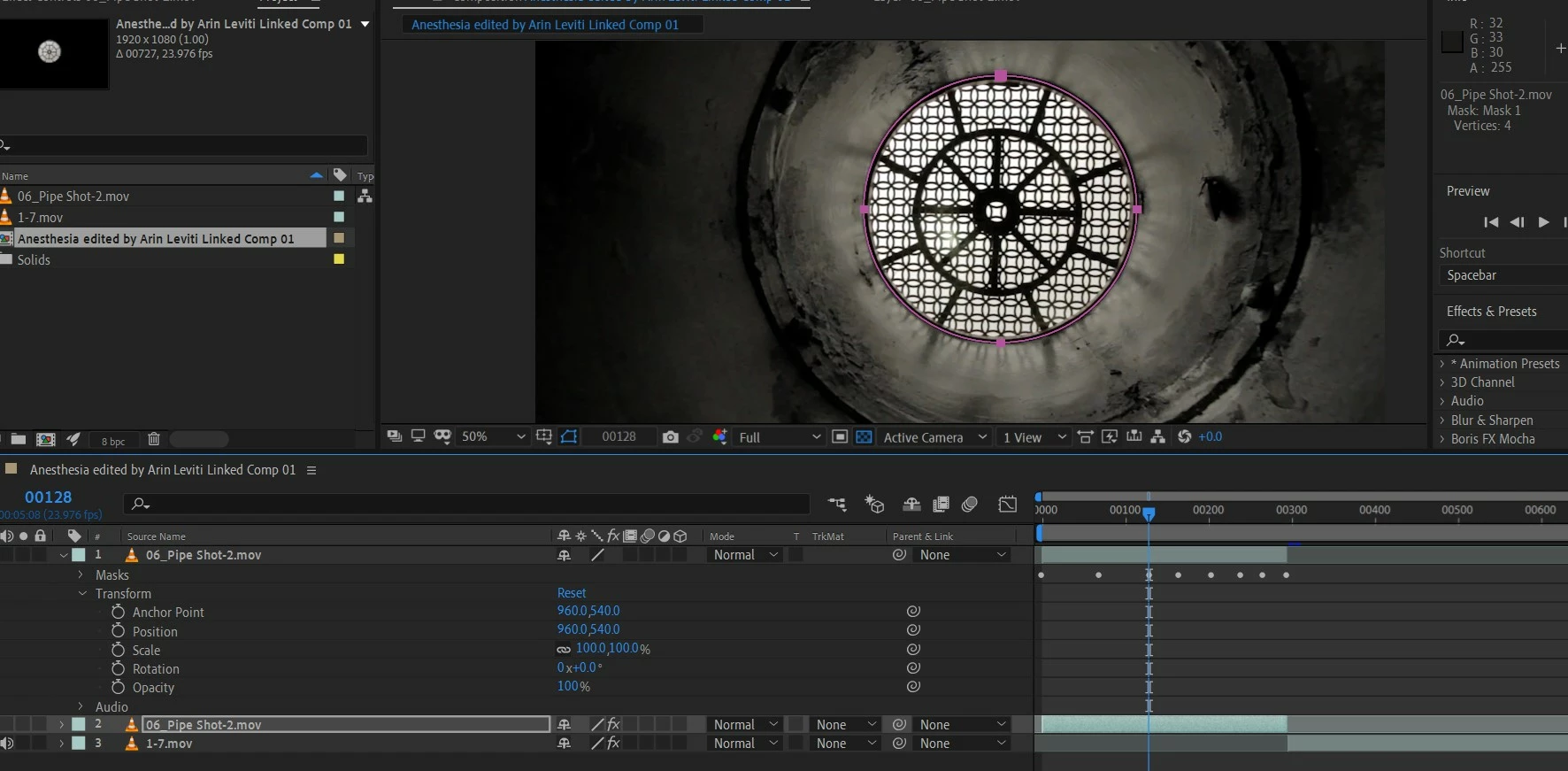This screenshot has width=1568, height=771.
Task: Click the Show Channel color management icon
Action: coord(719,436)
